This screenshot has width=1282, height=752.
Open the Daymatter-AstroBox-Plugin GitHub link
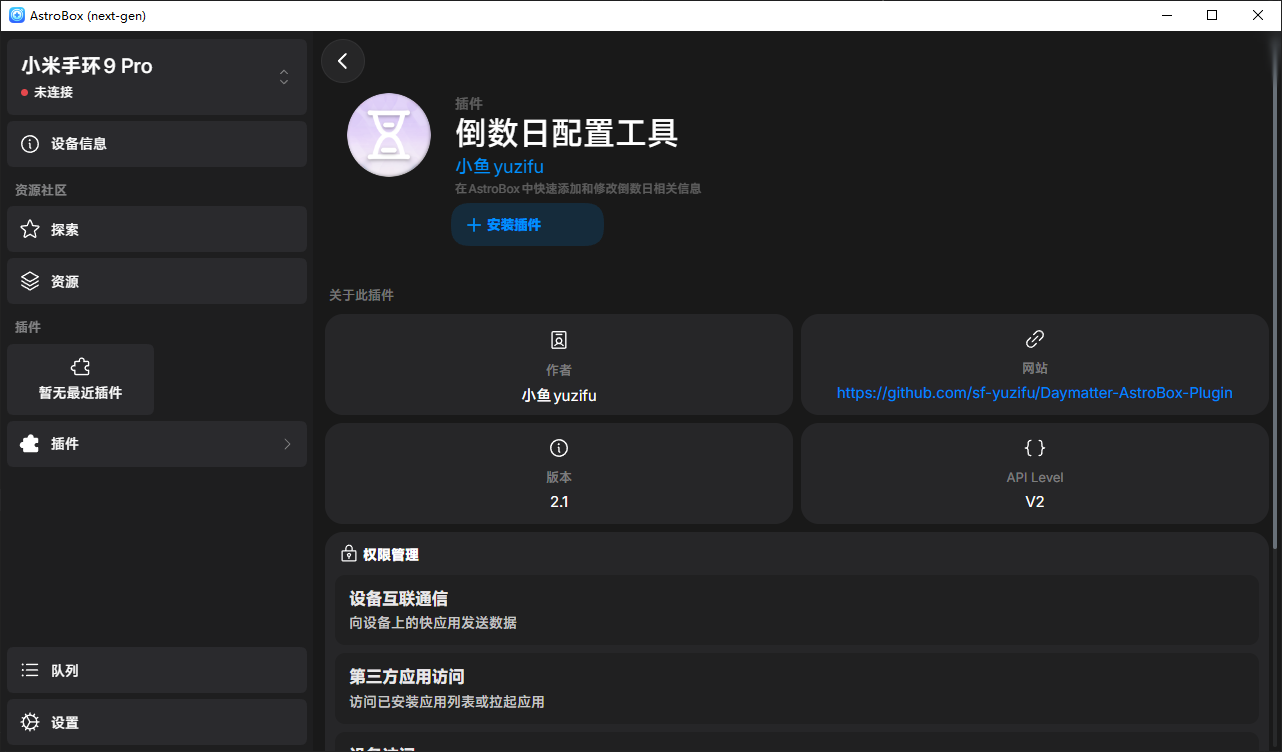(x=1035, y=393)
